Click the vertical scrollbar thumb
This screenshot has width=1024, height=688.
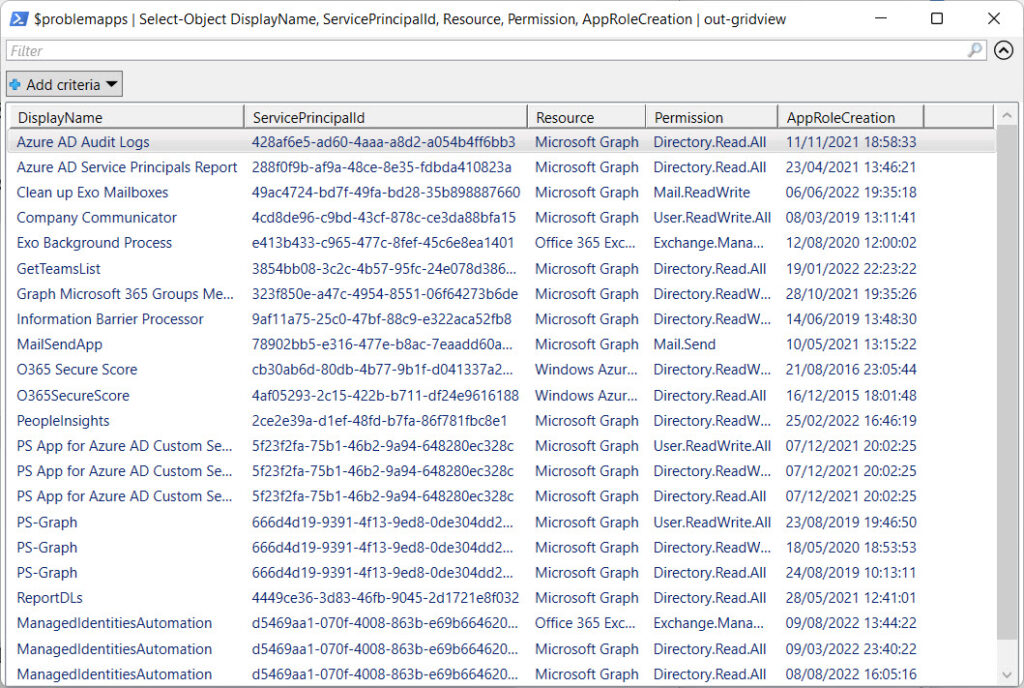coord(1007,383)
